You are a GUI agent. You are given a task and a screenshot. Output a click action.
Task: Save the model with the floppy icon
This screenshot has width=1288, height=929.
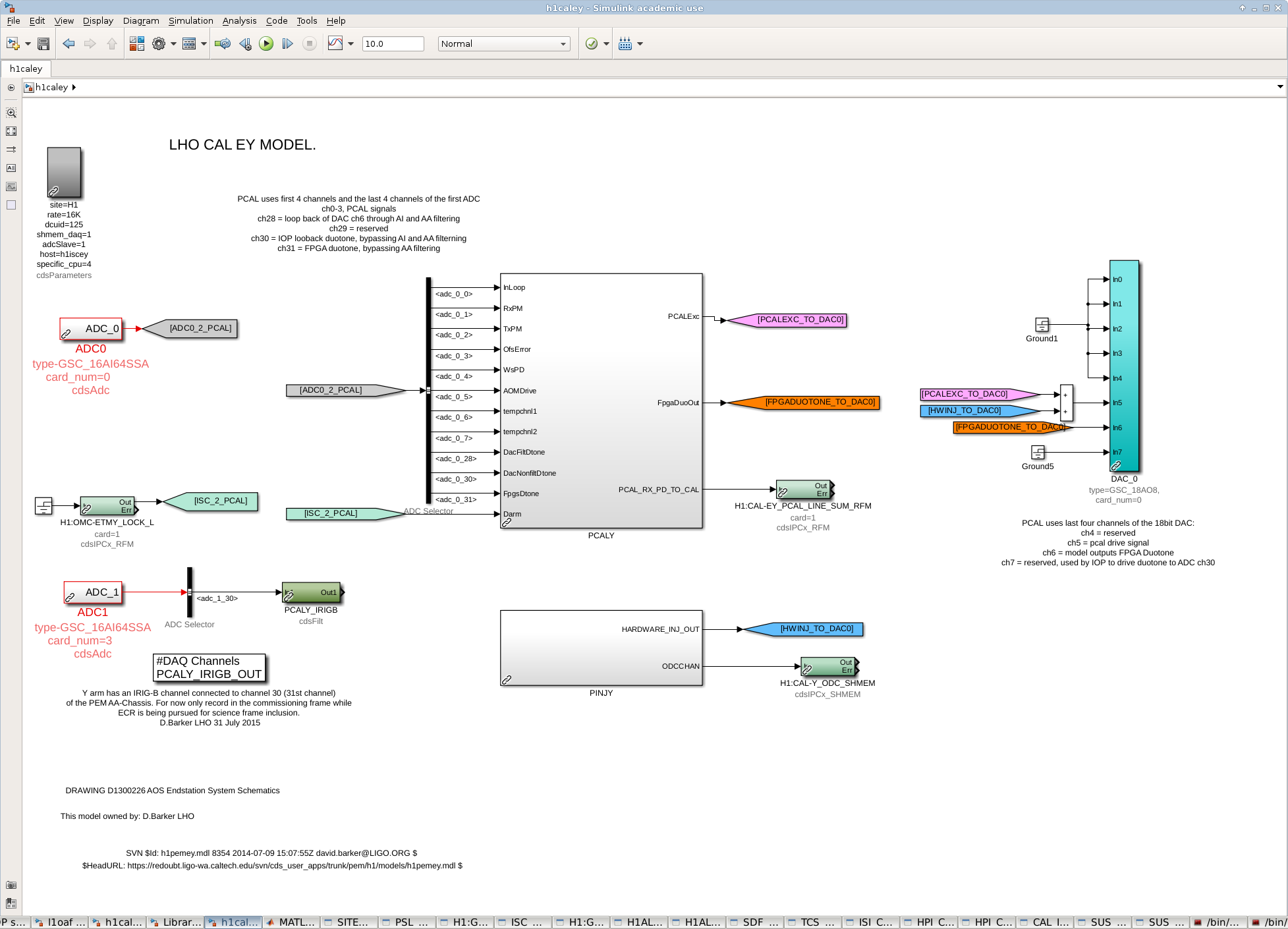click(x=43, y=43)
